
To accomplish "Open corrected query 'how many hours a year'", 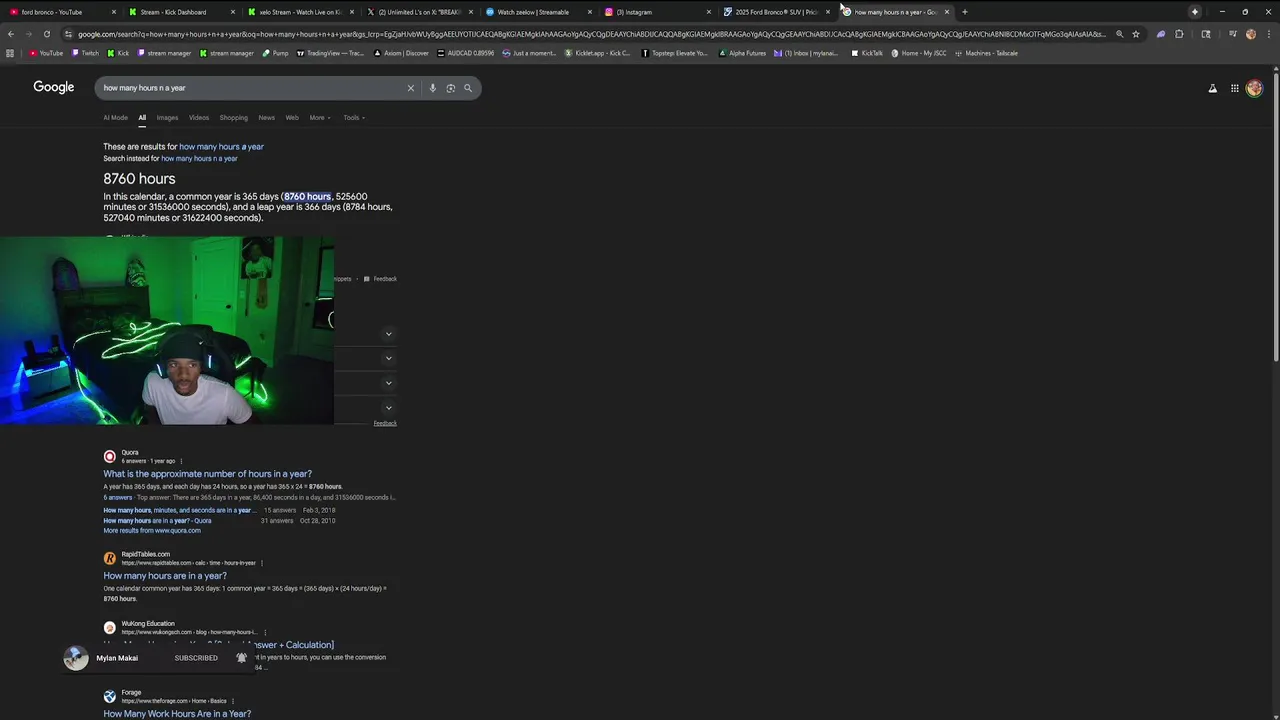I will [221, 147].
